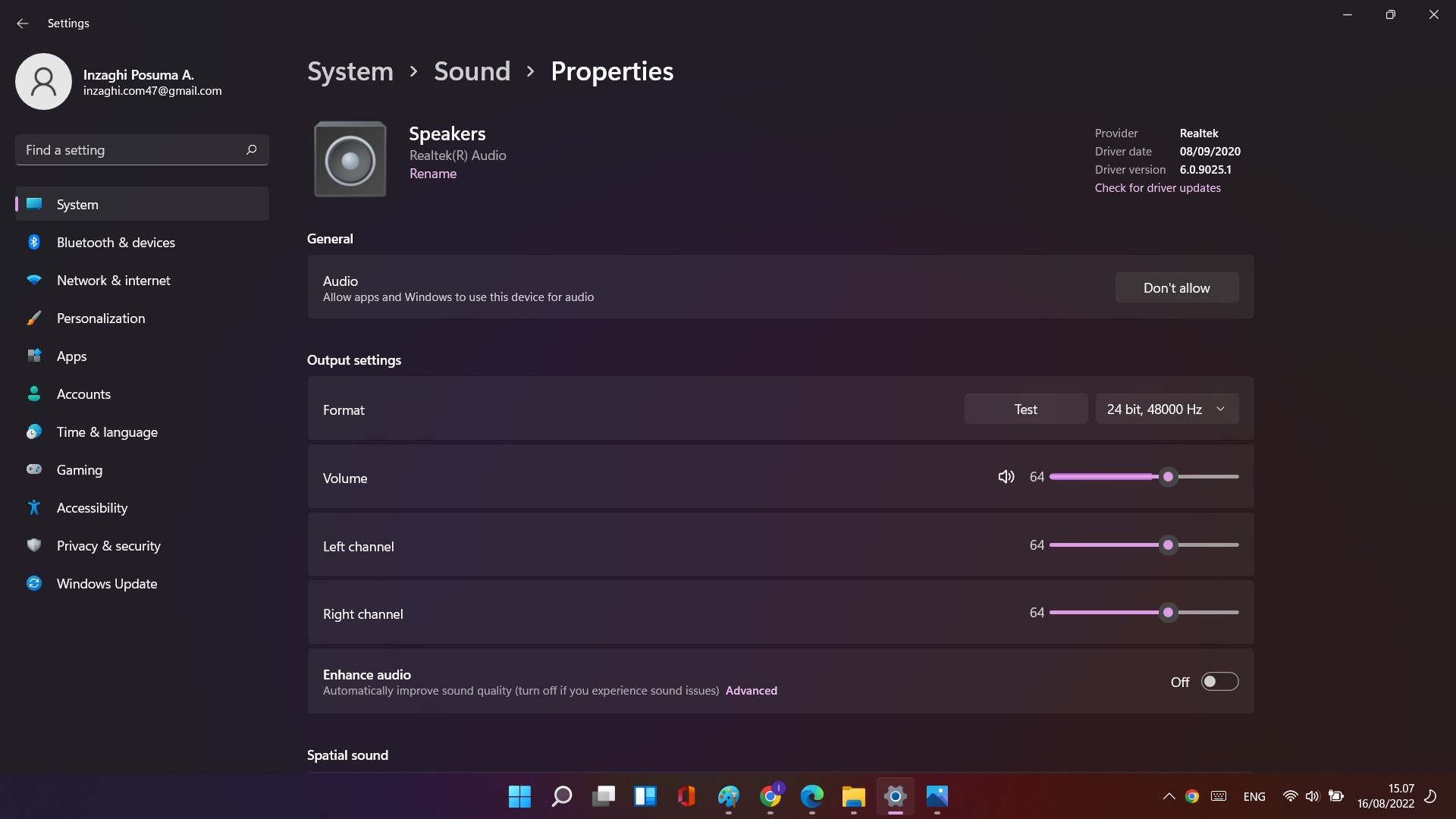This screenshot has height=819, width=1456.
Task: Go to the Windows Update page
Action: coord(142,583)
